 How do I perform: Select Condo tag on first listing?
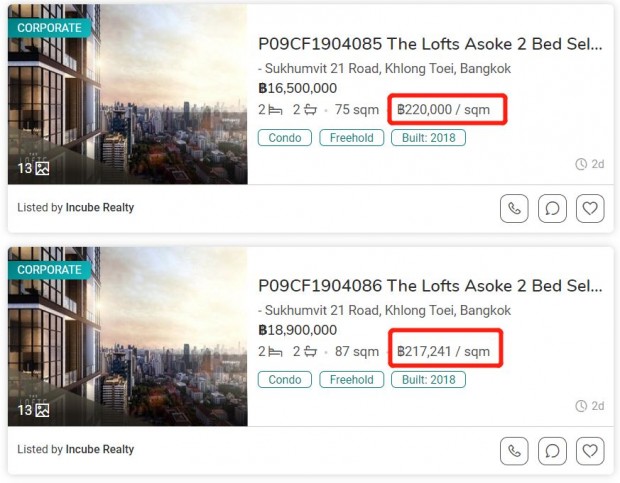pos(285,138)
